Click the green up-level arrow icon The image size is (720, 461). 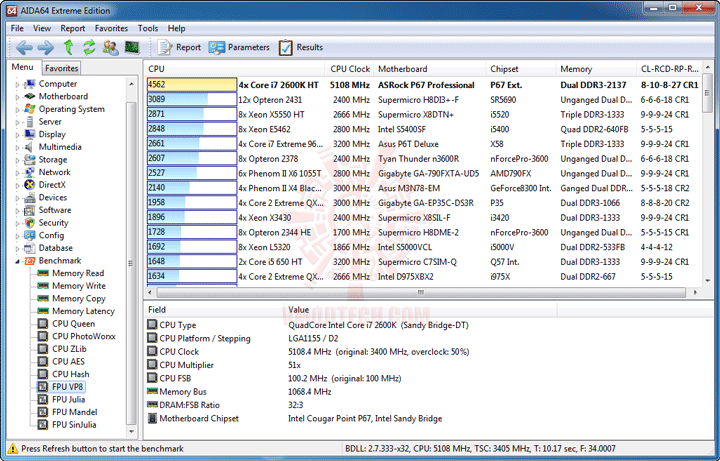[x=68, y=47]
